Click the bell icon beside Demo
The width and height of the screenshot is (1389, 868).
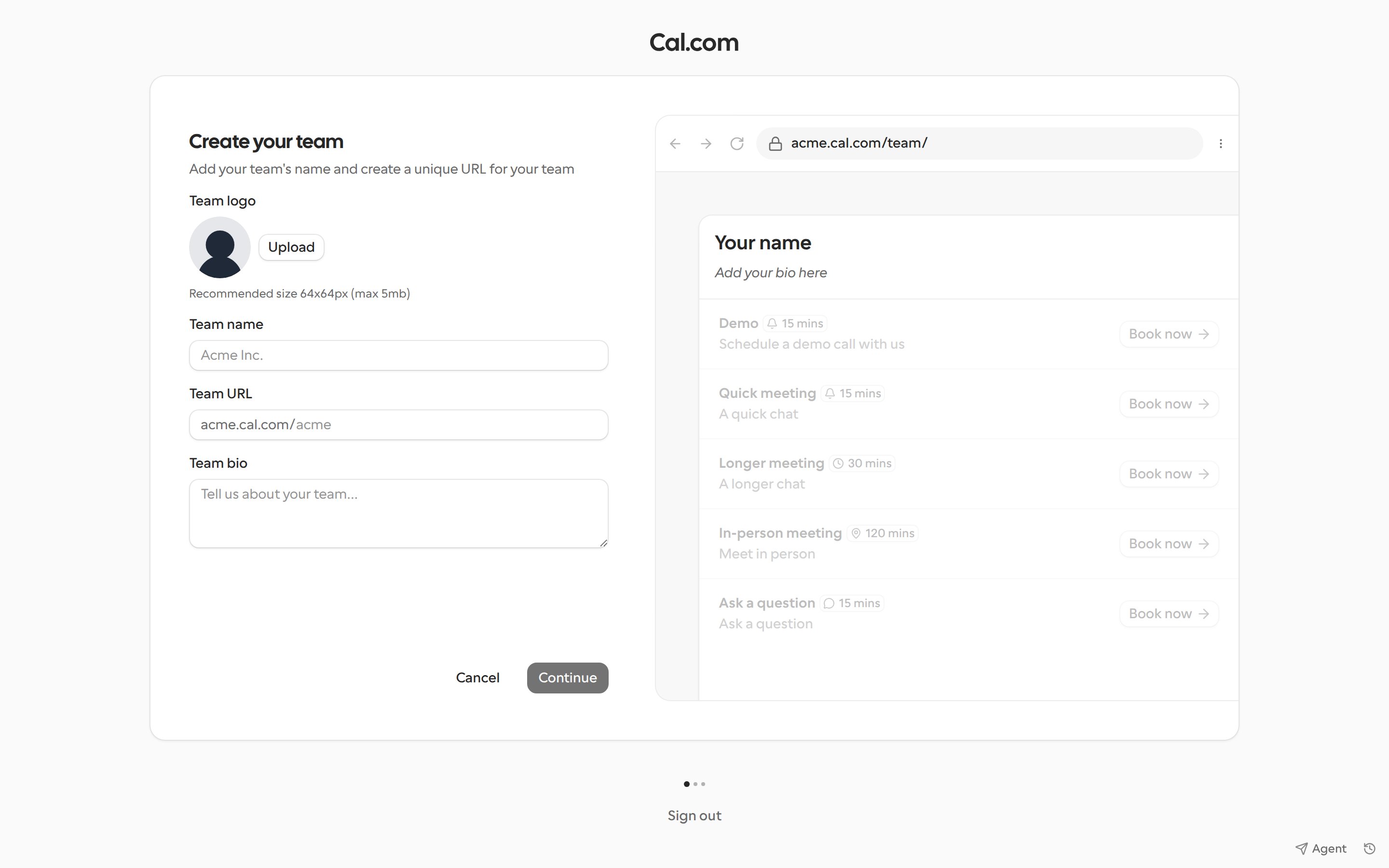click(x=773, y=324)
